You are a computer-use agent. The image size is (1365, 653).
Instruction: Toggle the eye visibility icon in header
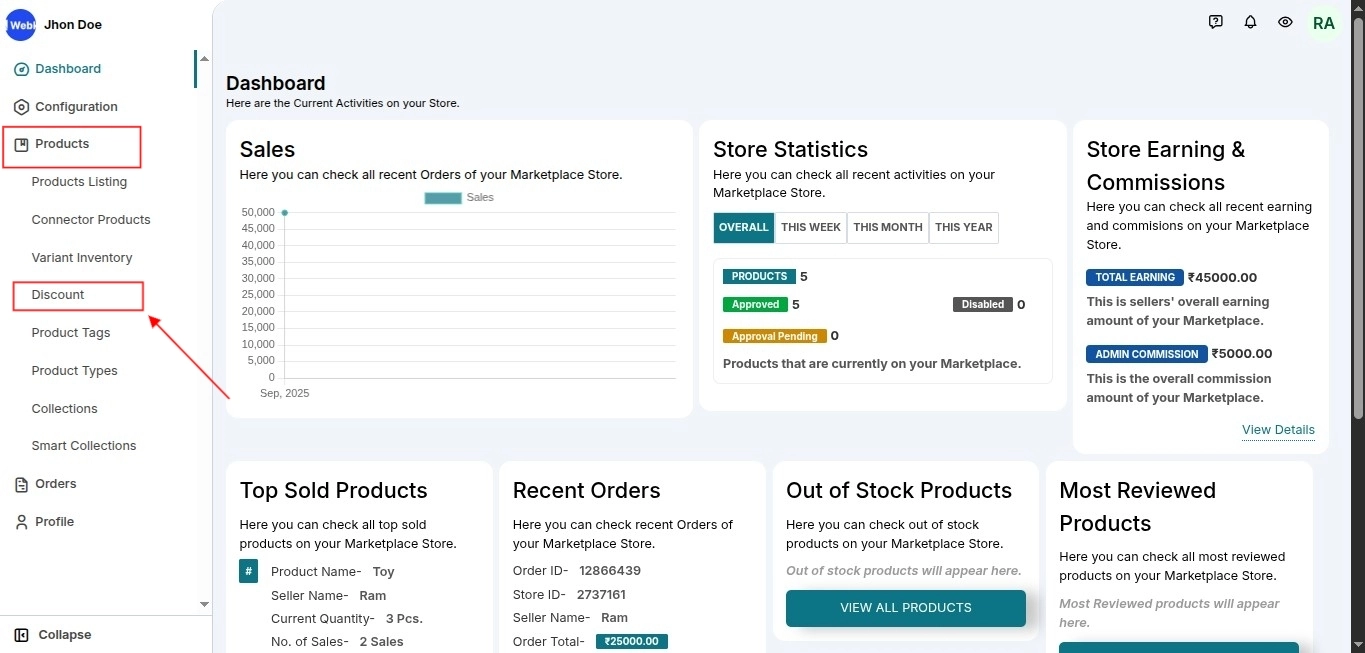click(1285, 22)
